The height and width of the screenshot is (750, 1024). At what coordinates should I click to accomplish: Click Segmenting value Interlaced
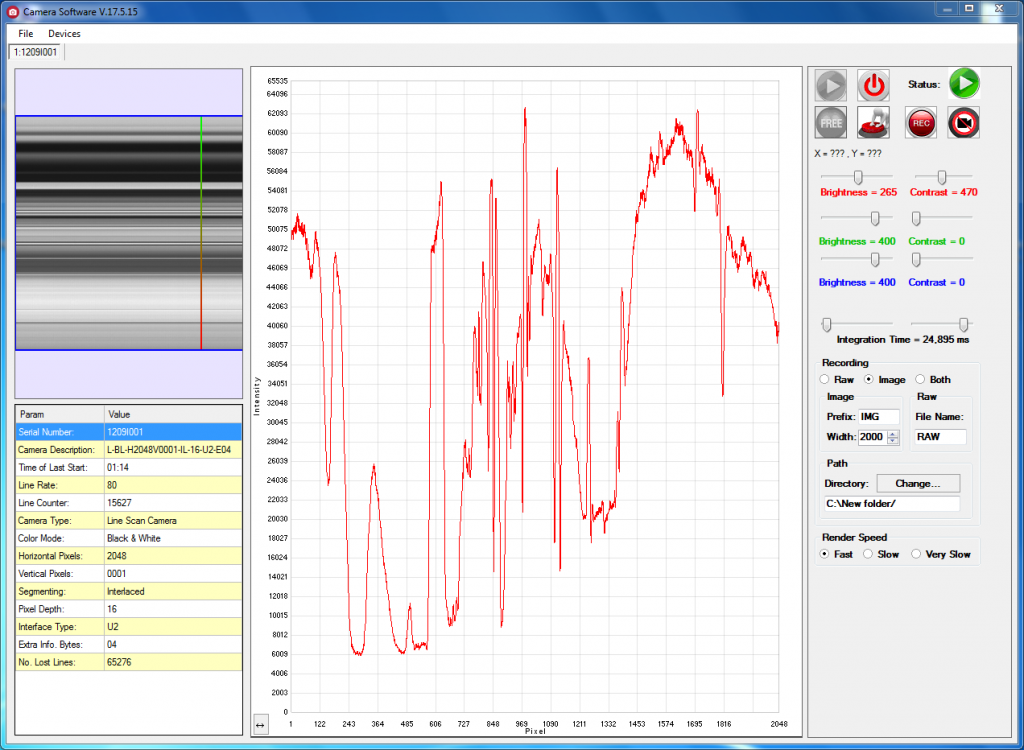click(125, 591)
